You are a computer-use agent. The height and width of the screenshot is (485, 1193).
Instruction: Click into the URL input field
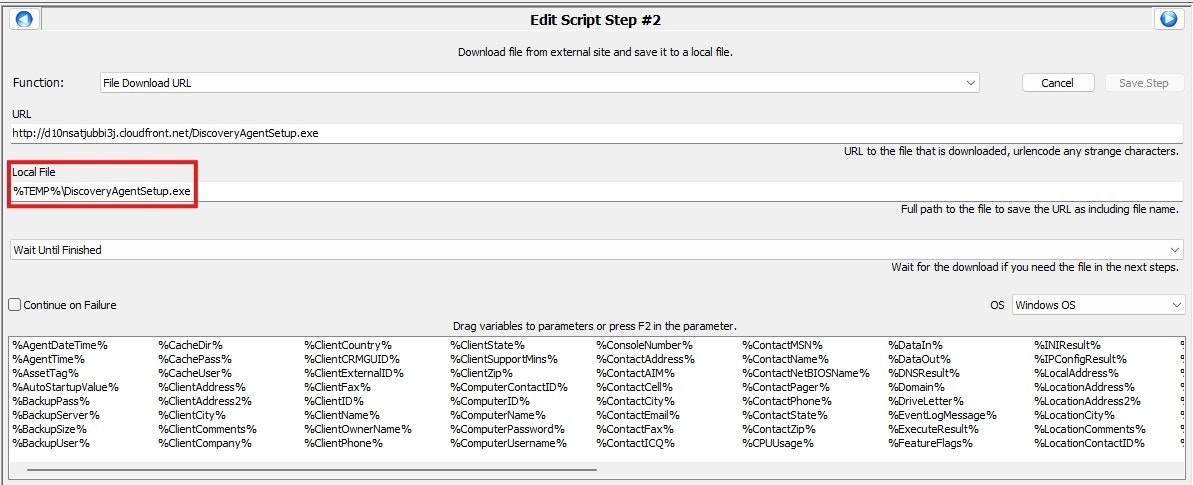596,133
